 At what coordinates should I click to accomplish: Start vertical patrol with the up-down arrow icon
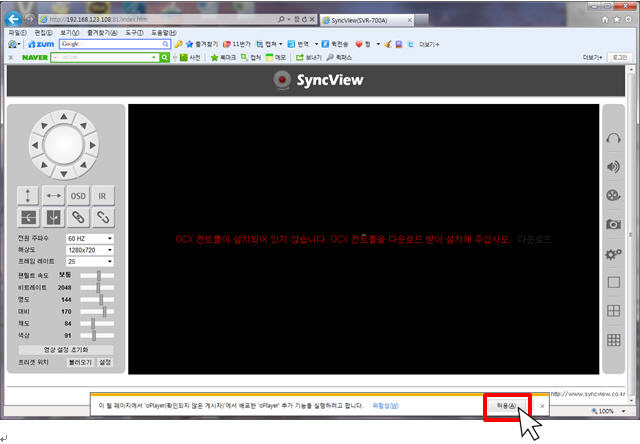[28, 196]
